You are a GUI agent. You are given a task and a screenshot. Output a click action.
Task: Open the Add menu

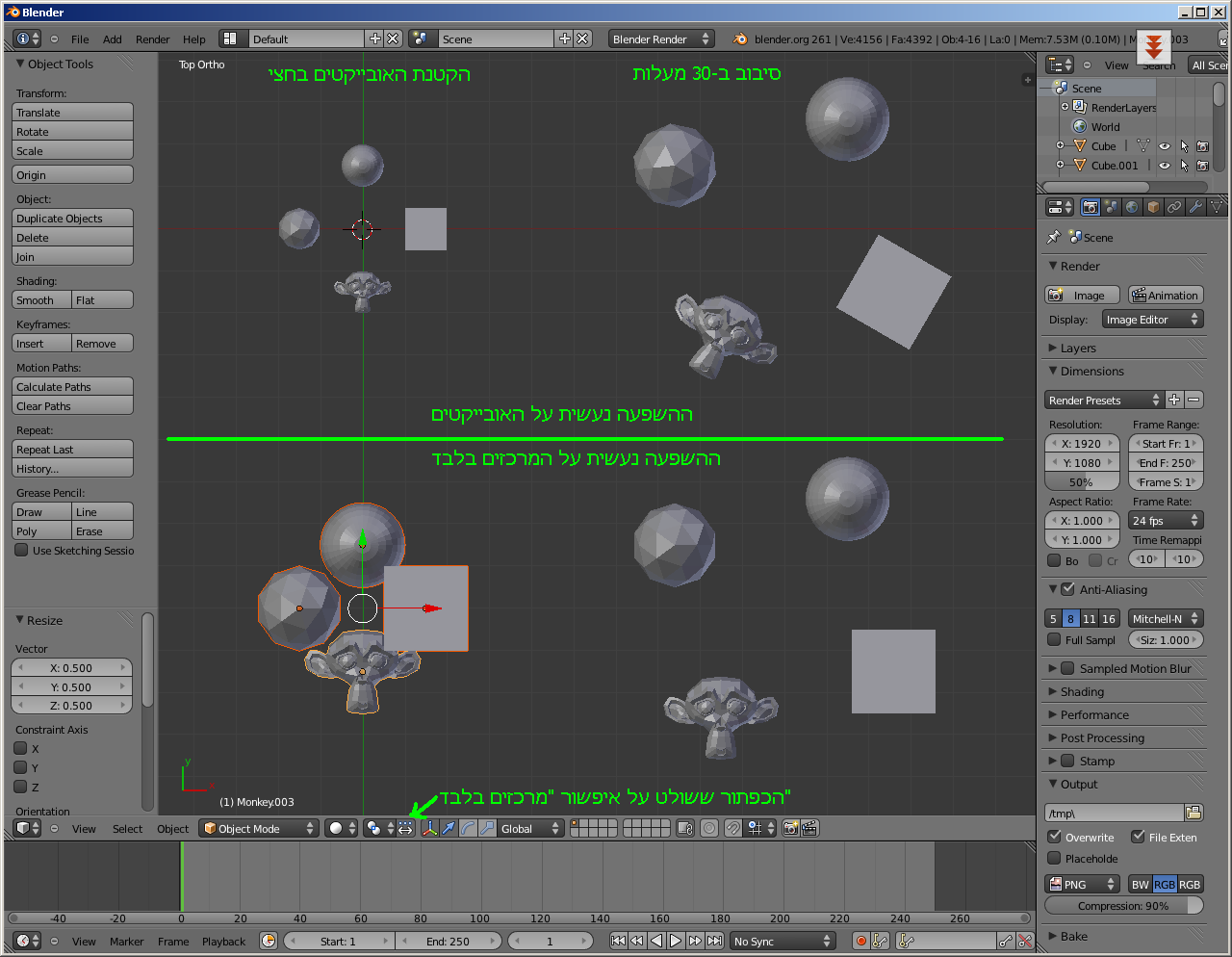pos(113,39)
